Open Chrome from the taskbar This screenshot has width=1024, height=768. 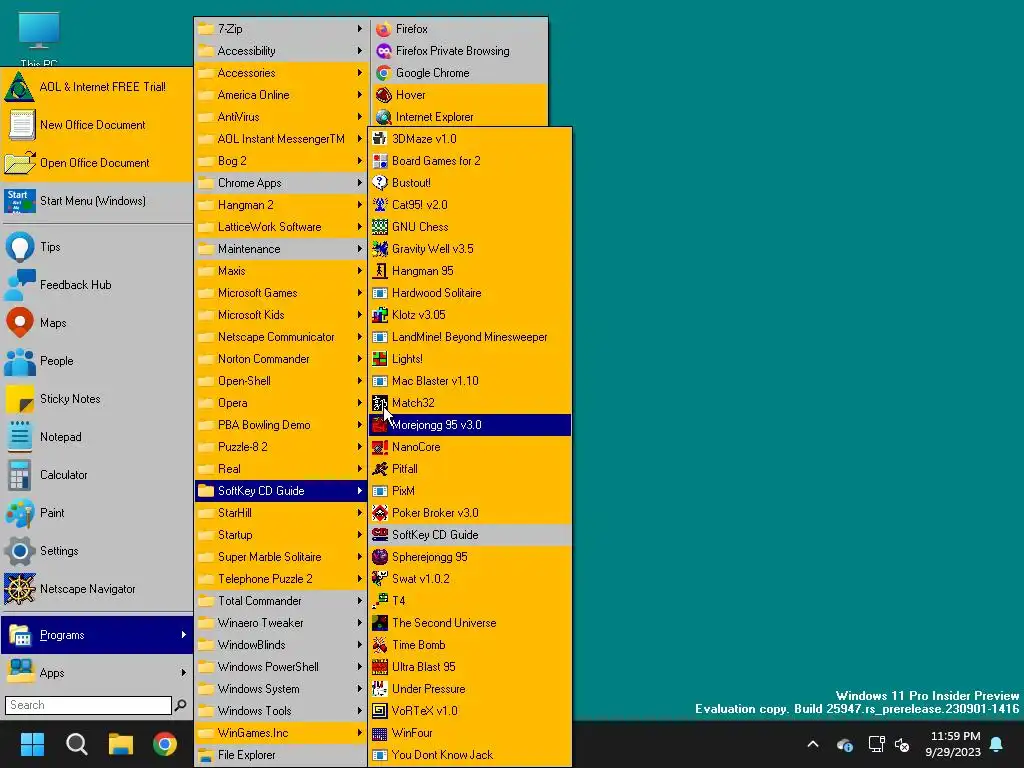click(165, 744)
